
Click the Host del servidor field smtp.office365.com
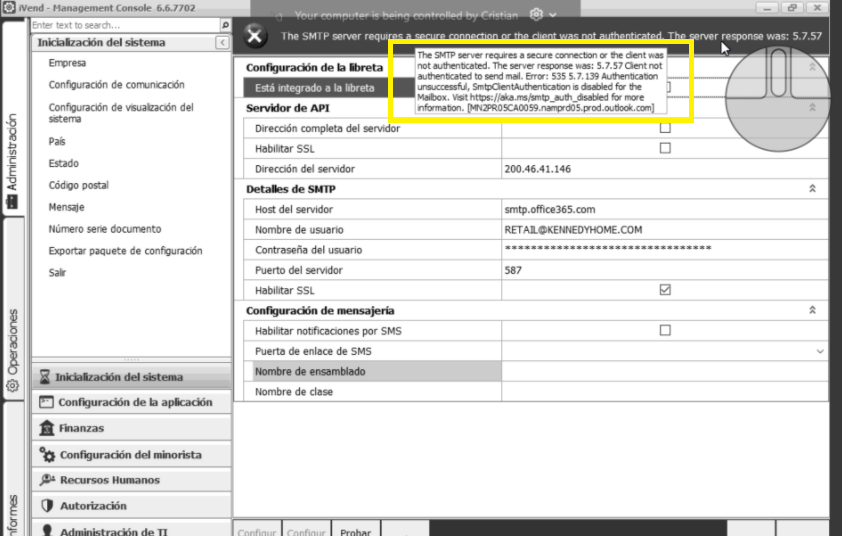664,209
